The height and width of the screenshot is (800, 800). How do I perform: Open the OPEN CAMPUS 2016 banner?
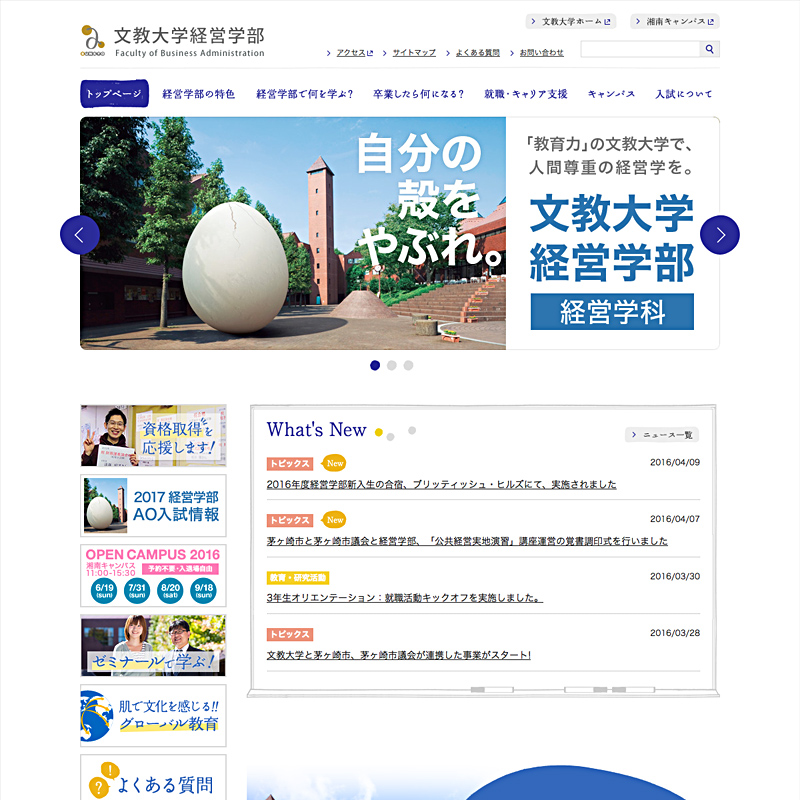153,575
